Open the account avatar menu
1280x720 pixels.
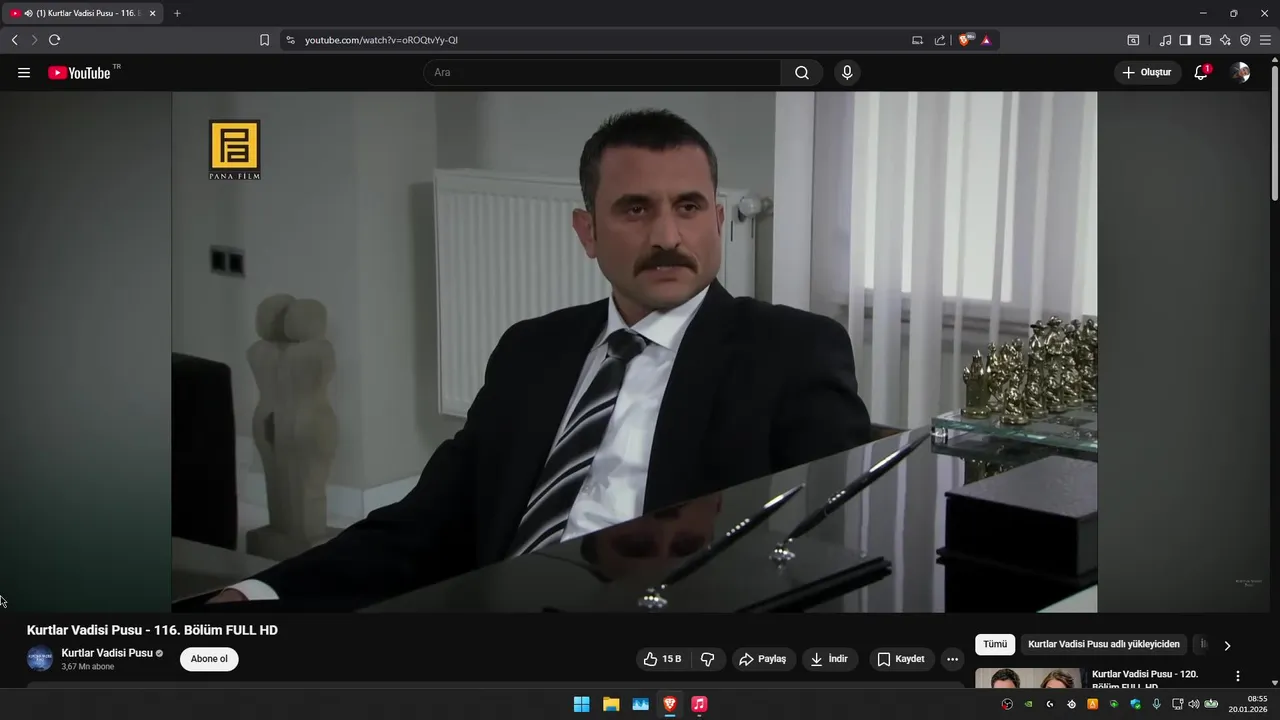pyautogui.click(x=1240, y=73)
